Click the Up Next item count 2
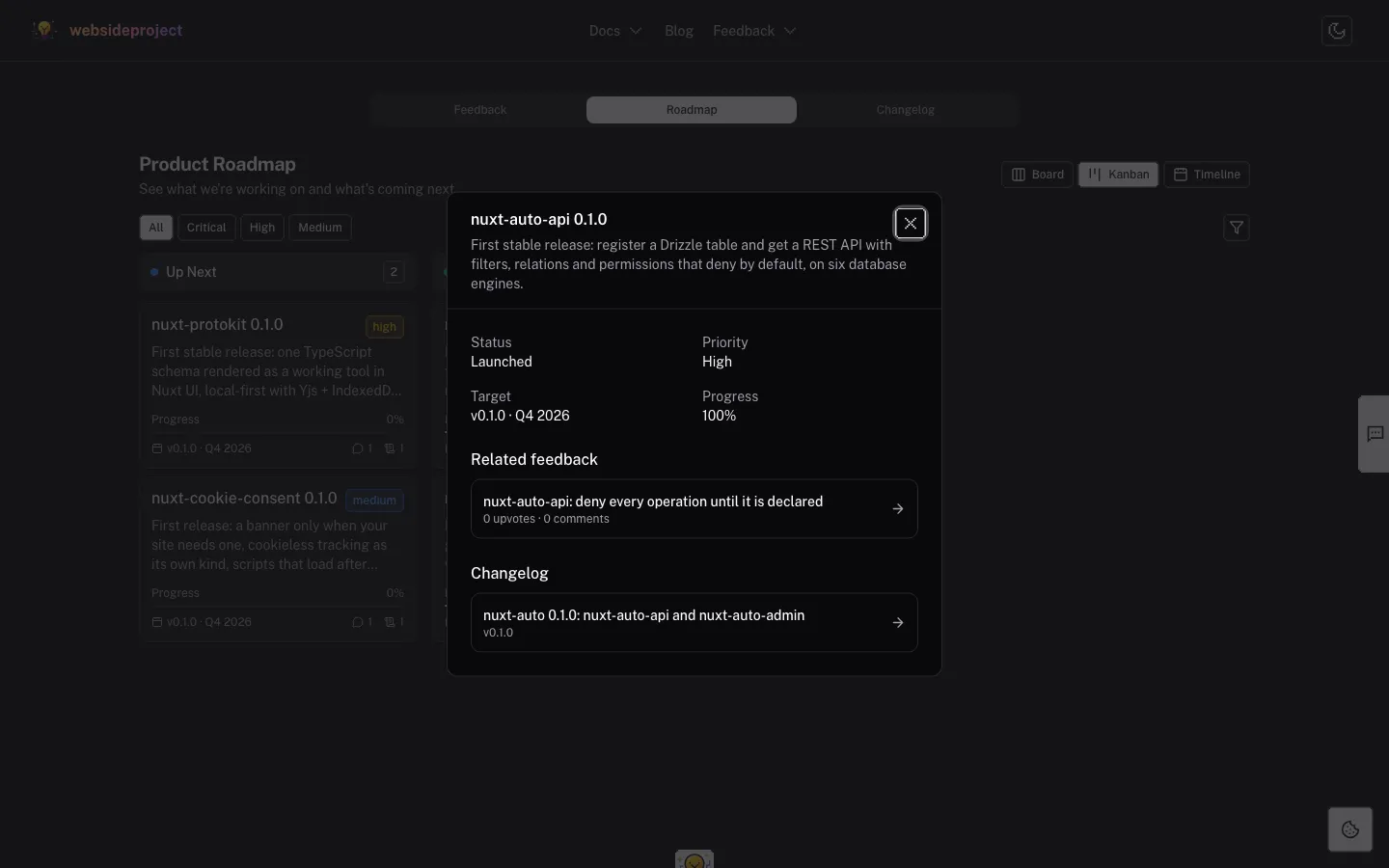Screen dimensions: 1389x868 394,272
